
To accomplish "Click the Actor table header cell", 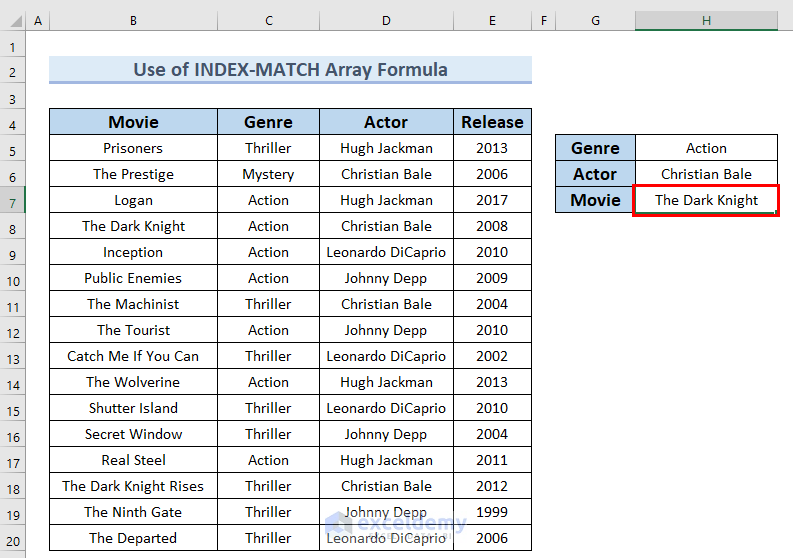I will pyautogui.click(x=386, y=122).
